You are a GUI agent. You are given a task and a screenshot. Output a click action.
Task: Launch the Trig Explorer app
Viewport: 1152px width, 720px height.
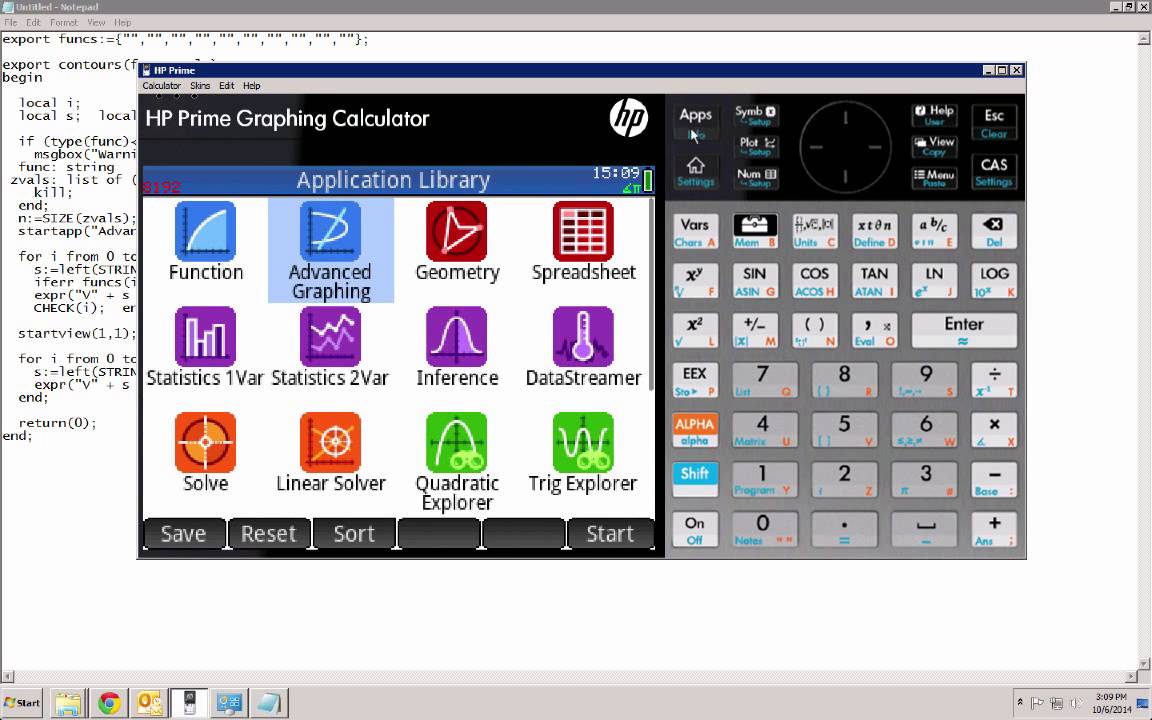583,442
